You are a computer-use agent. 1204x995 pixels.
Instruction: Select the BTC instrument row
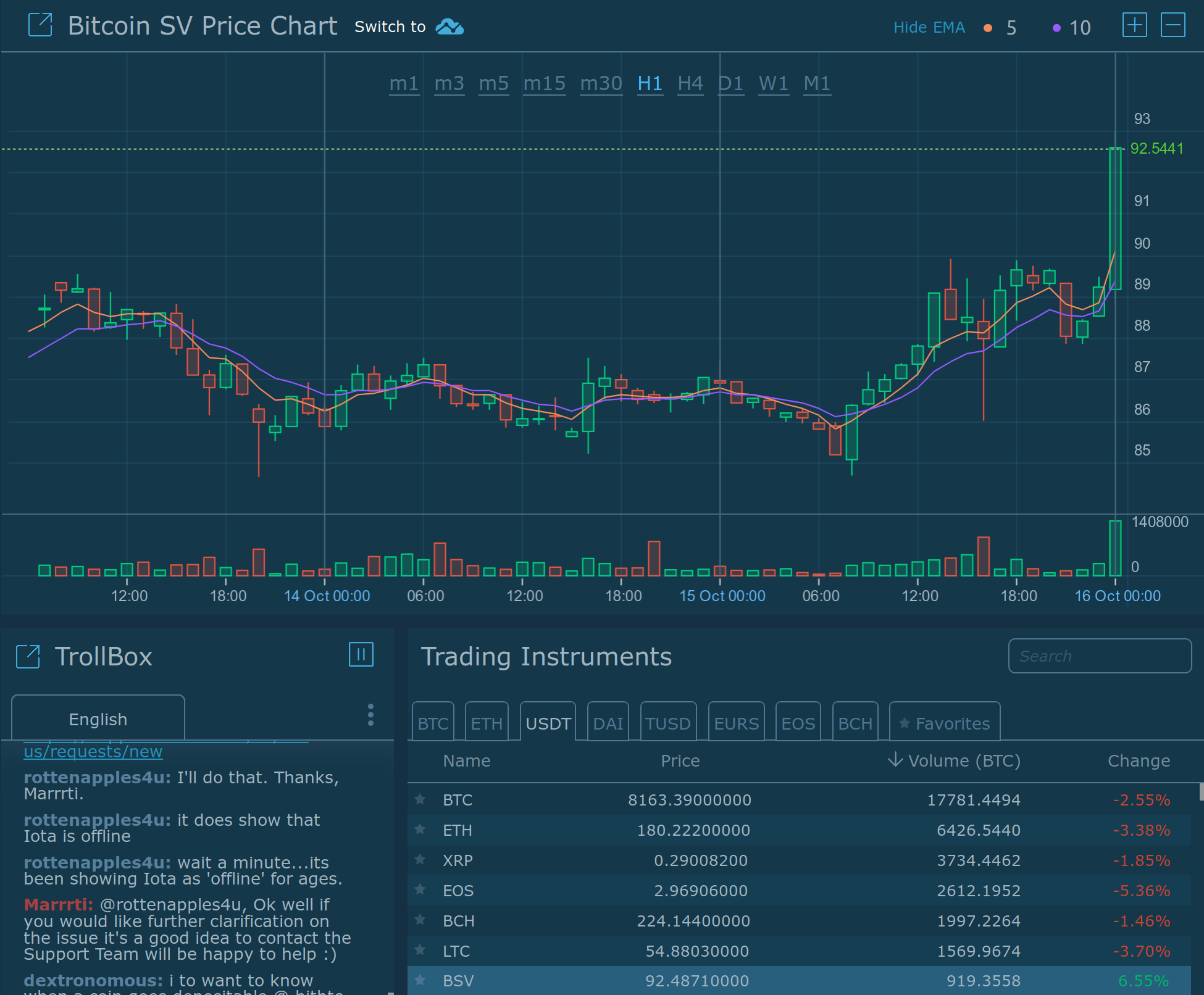pos(799,799)
